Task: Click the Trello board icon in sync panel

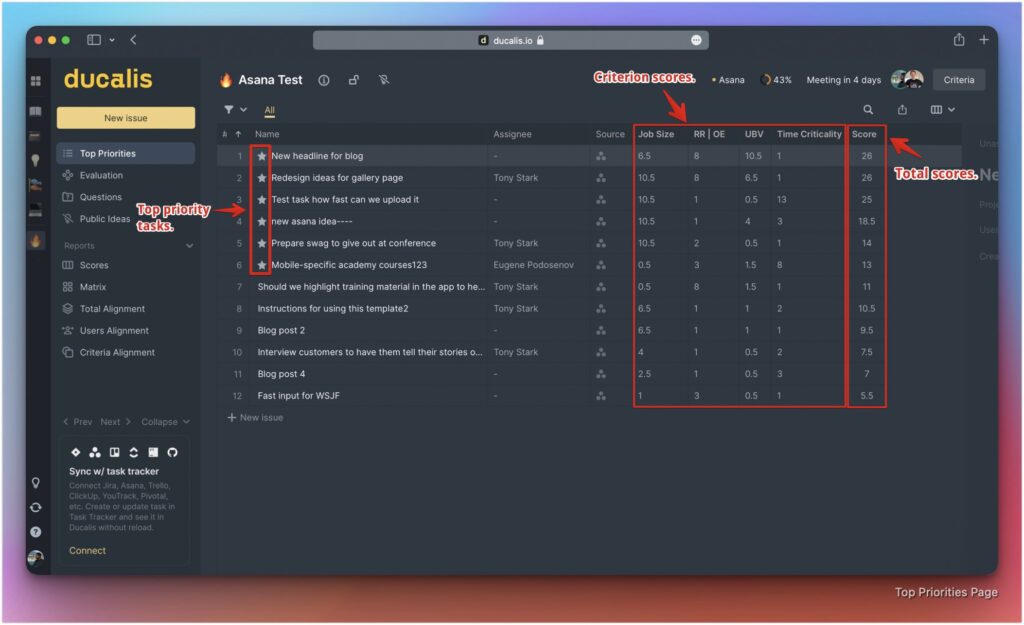Action: [114, 452]
